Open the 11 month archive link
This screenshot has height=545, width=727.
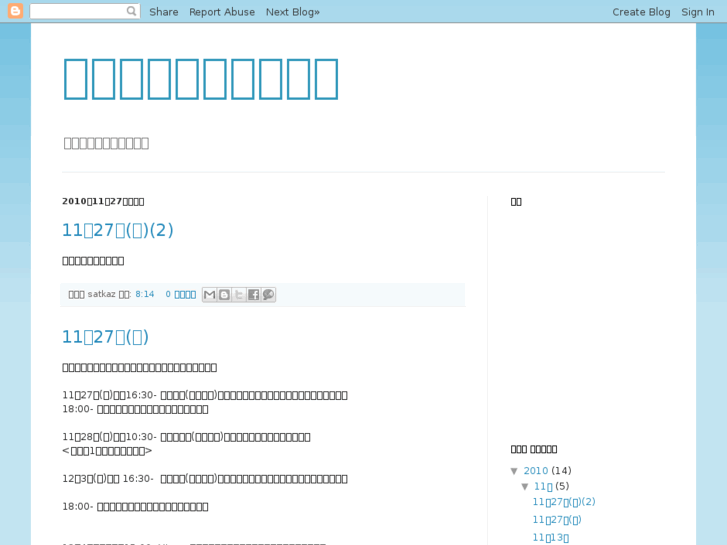coord(543,486)
